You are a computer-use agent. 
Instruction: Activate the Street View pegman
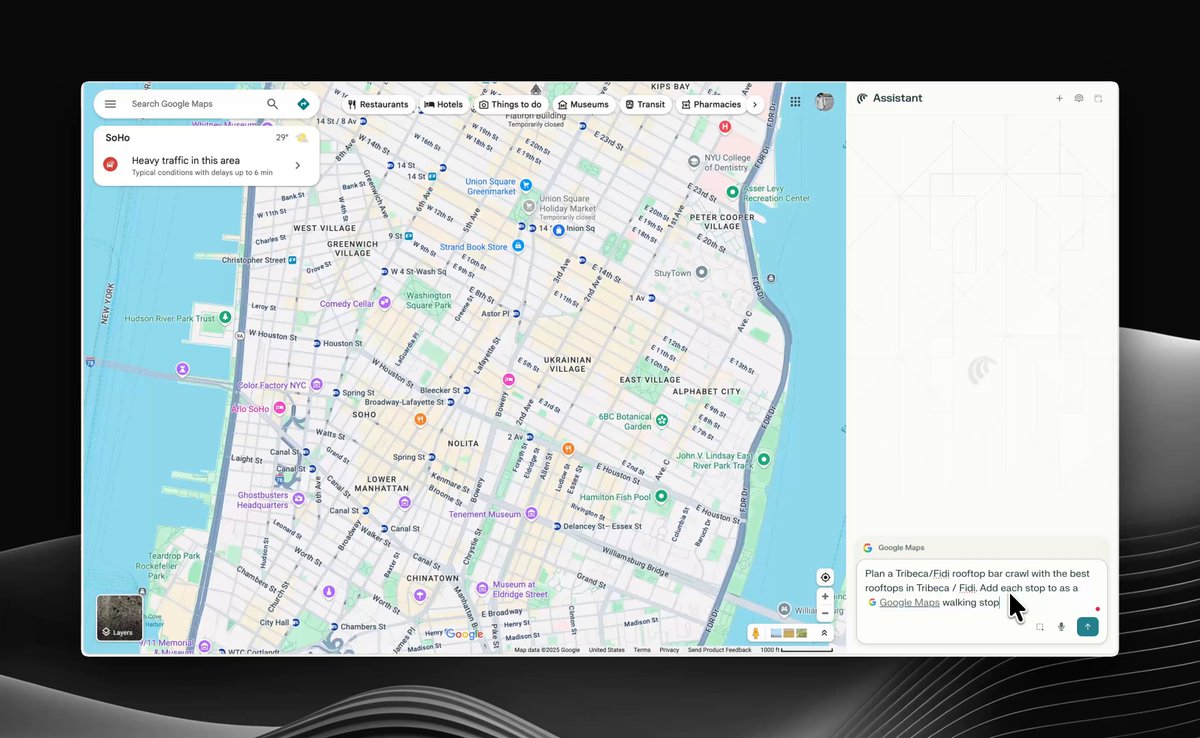click(x=756, y=633)
